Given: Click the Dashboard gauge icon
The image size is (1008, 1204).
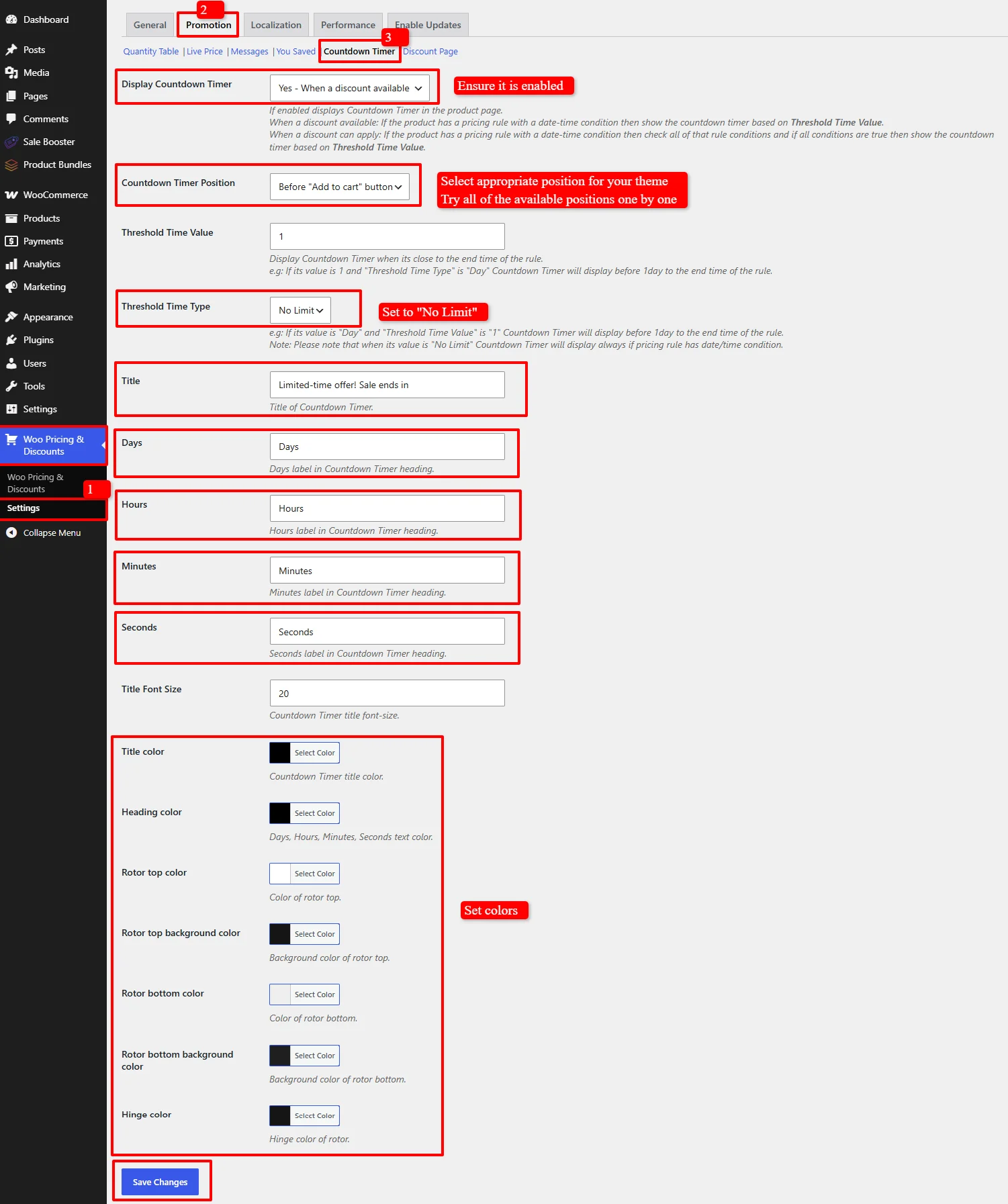Looking at the screenshot, I should pos(11,19).
